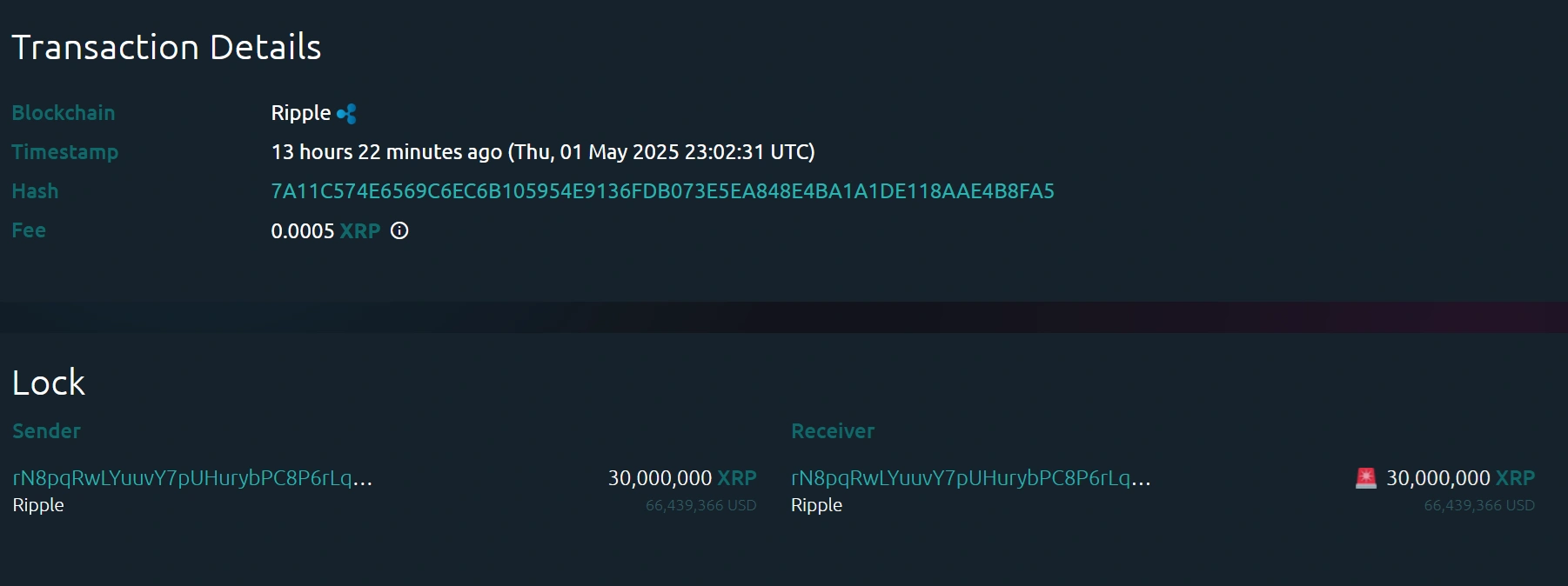Click the 0.0005 XRP fee amount
Screen dimensions: 1568x586
[x=325, y=231]
